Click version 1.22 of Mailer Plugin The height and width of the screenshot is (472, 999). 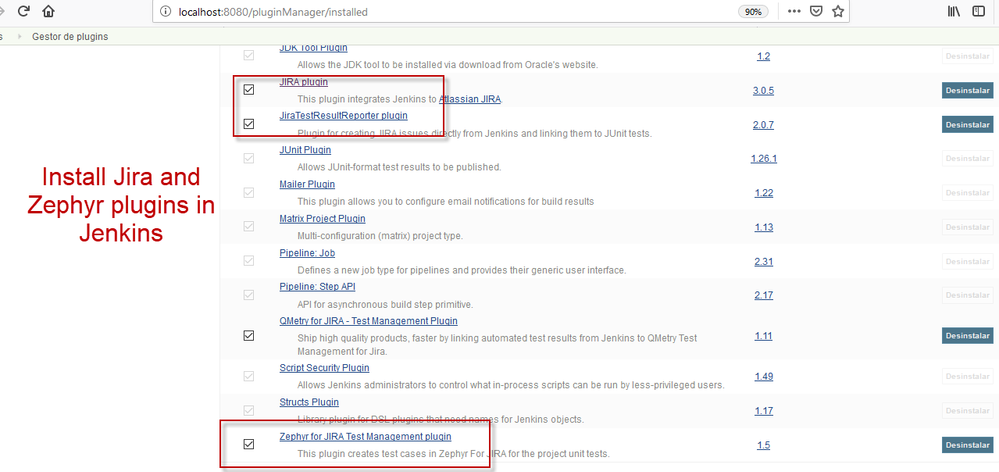(763, 193)
